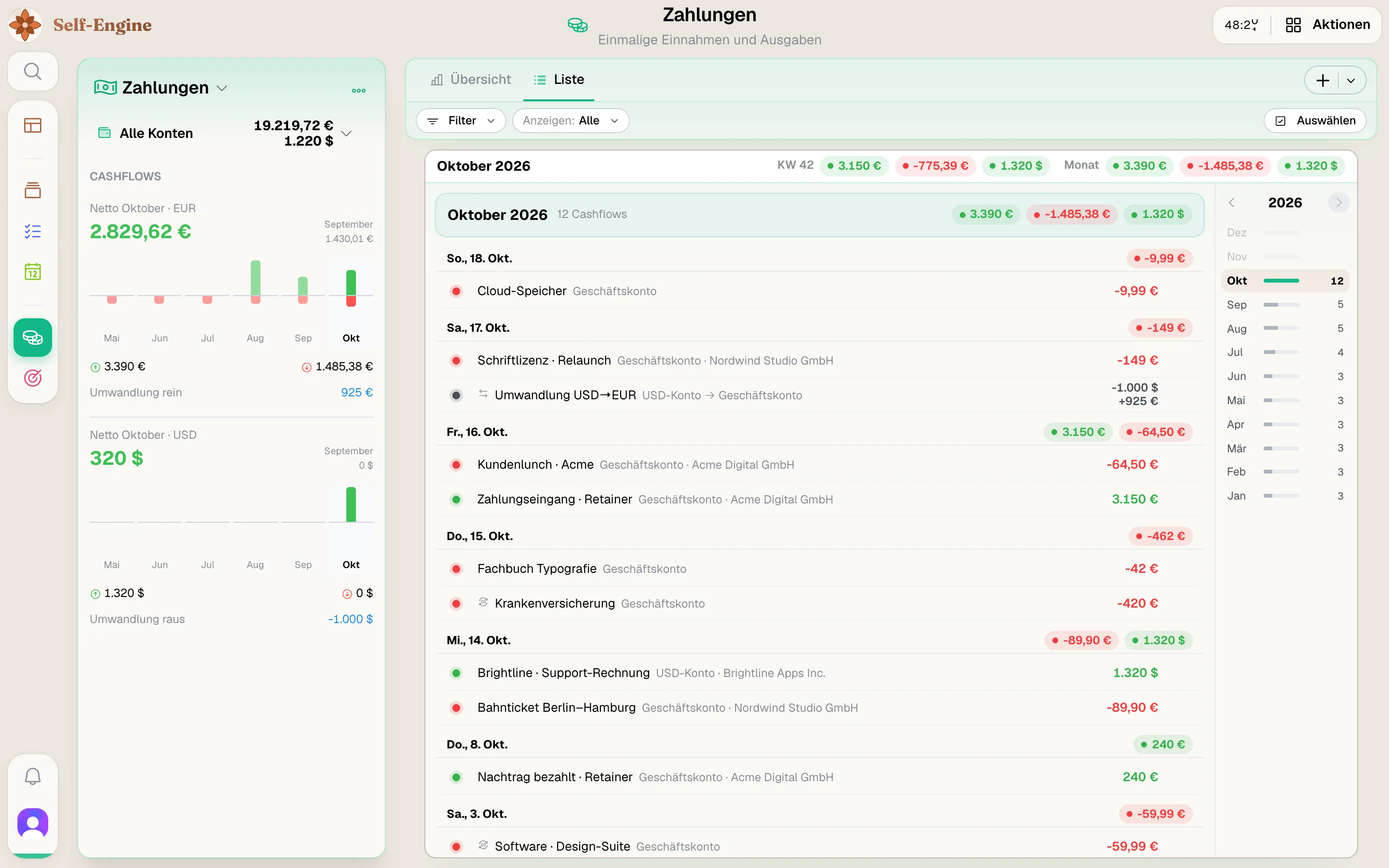This screenshot has width=1389, height=868.
Task: Switch to the Liste tab
Action: pos(558,80)
